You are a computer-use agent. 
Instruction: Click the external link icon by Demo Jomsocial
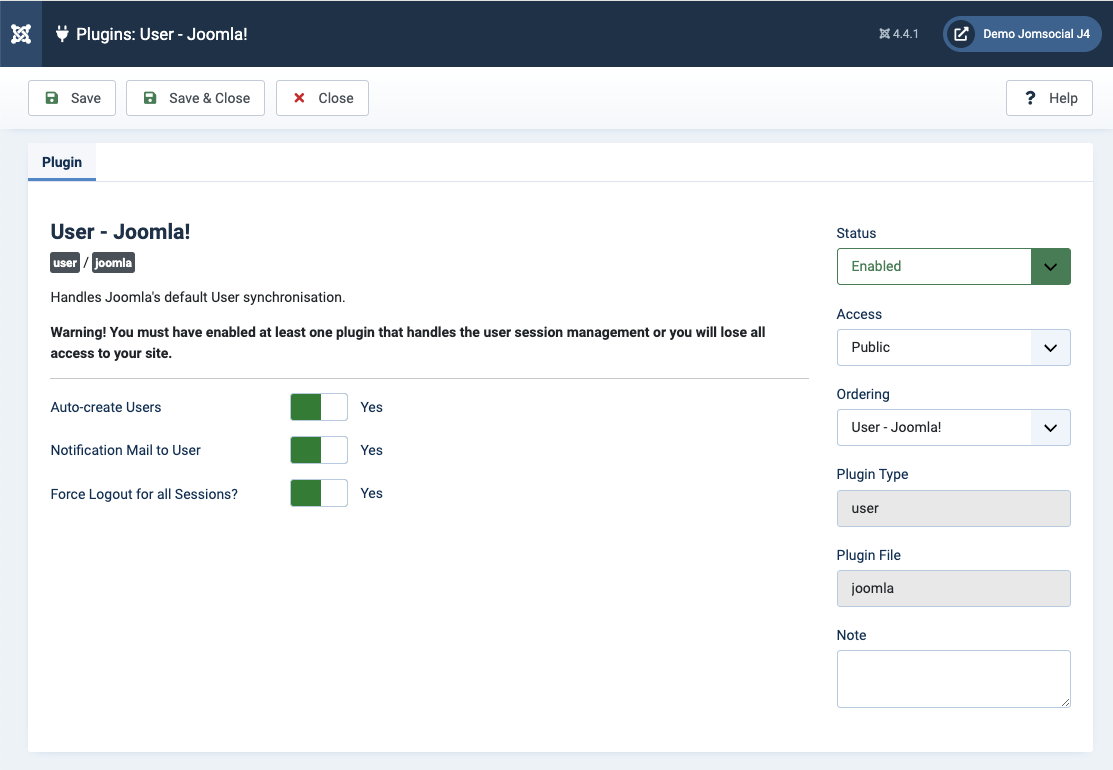click(961, 34)
